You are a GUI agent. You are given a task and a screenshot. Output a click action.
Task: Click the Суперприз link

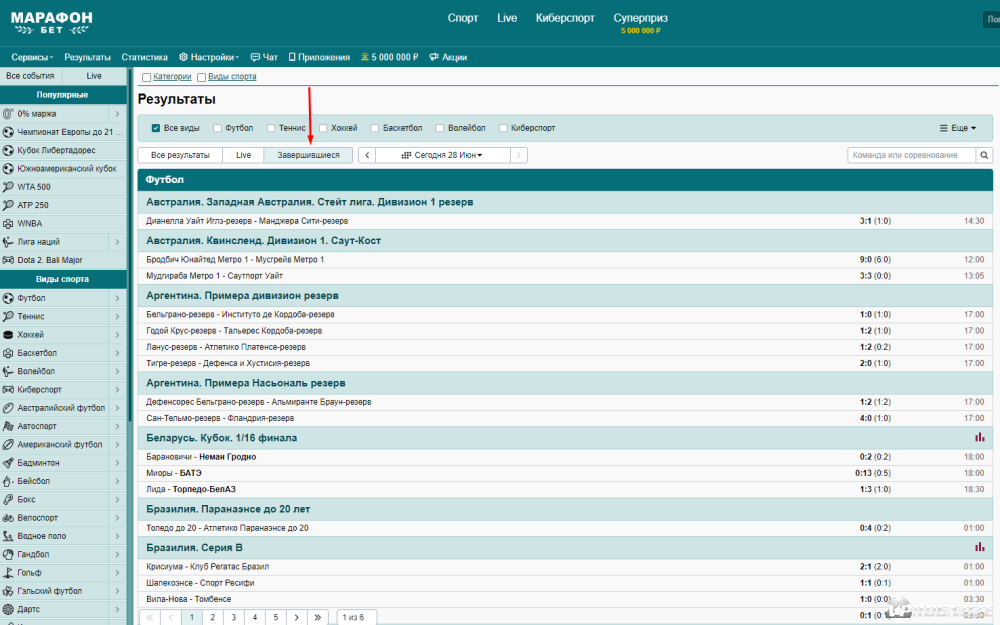(640, 18)
